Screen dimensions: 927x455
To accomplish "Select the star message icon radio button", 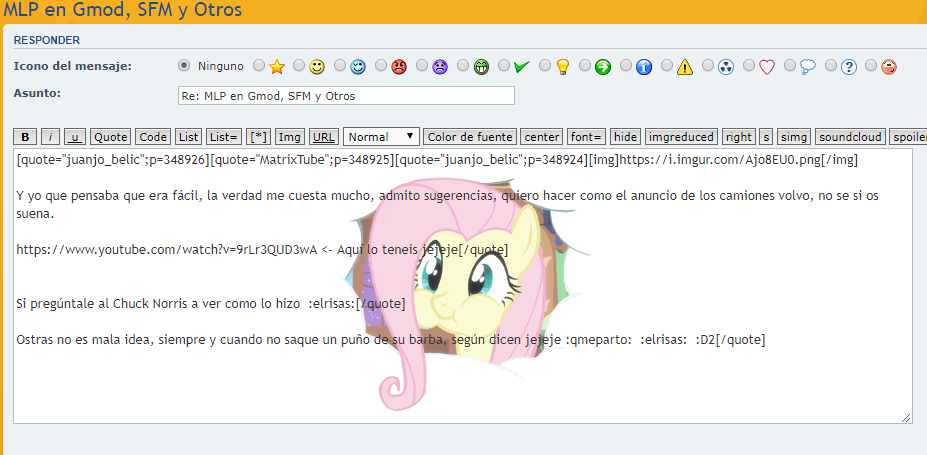I will point(259,66).
